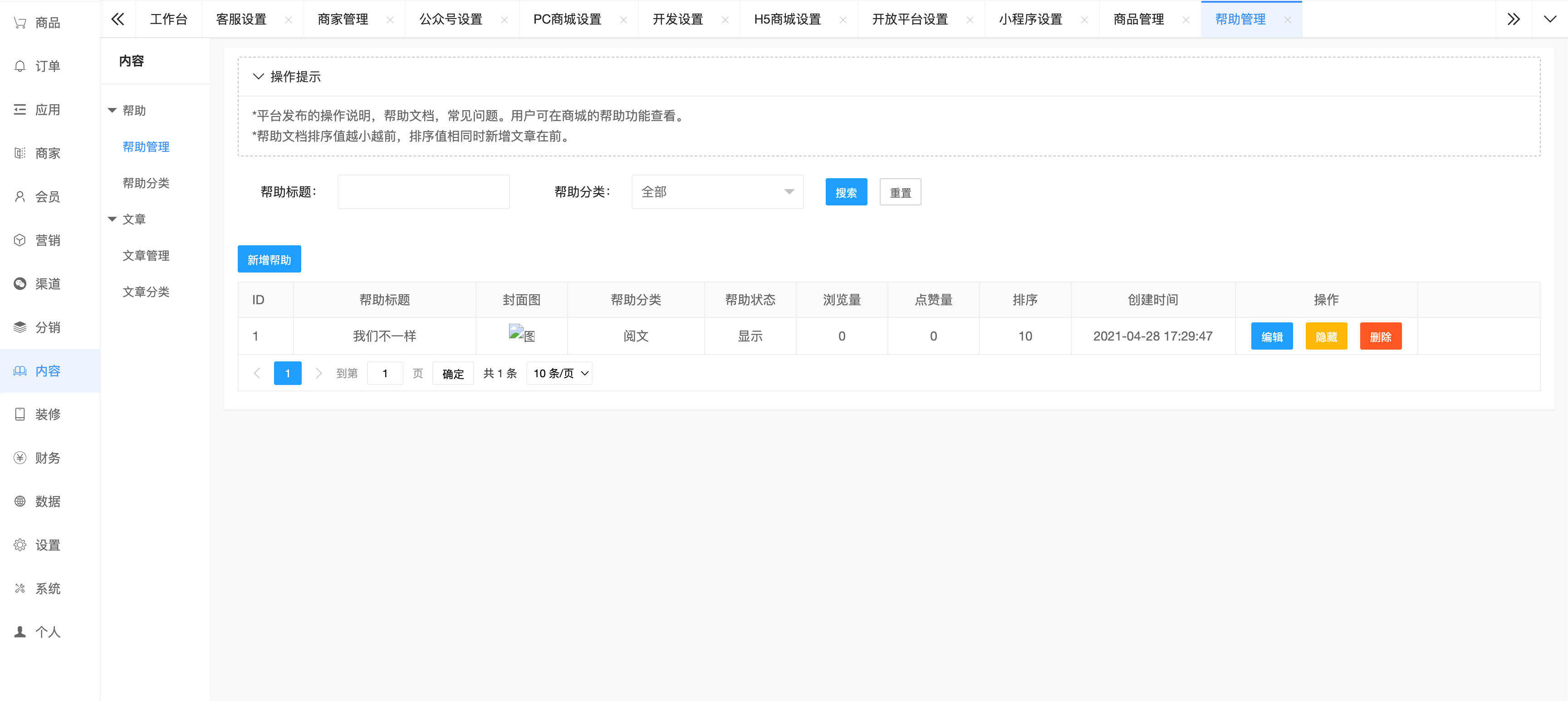1568x701 pixels.
Task: Switch to the 工作台 tab
Action: click(x=168, y=19)
